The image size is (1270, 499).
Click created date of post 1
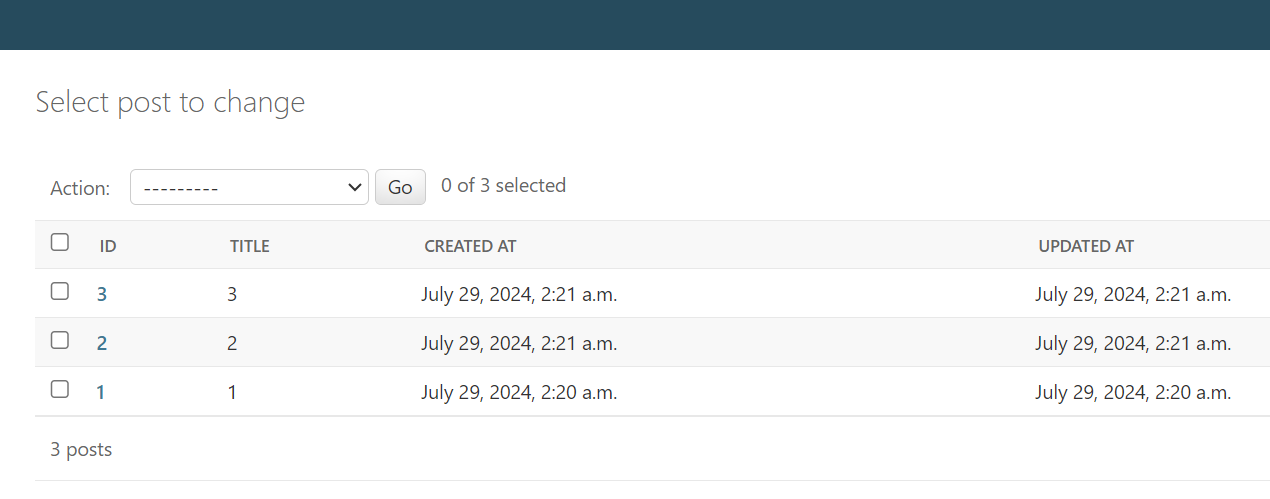pos(519,392)
